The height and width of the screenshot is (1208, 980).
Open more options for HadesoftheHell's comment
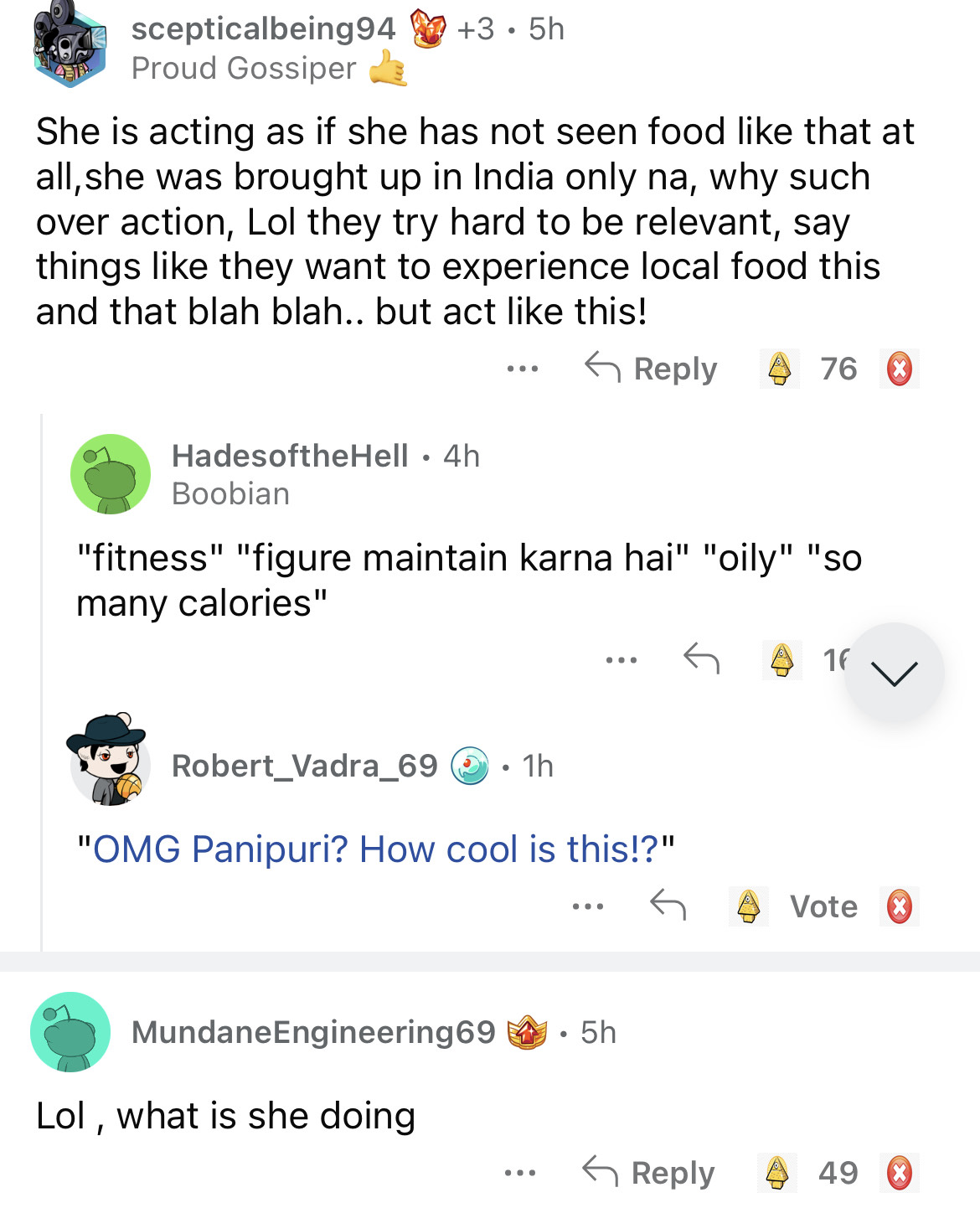point(622,660)
